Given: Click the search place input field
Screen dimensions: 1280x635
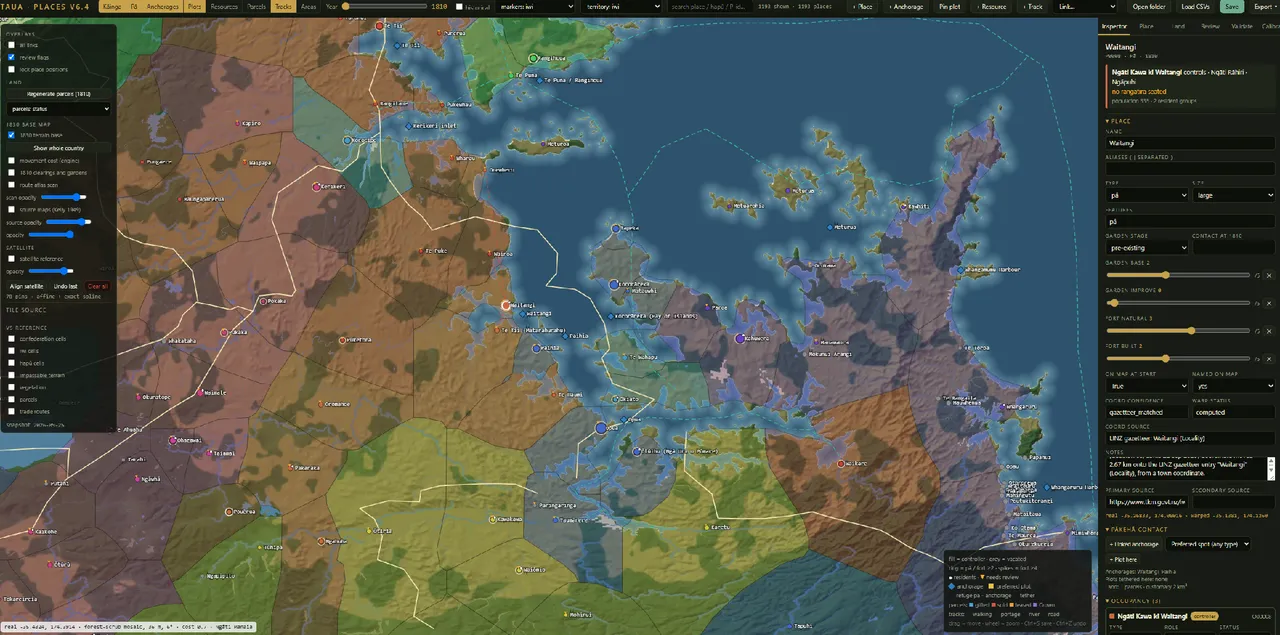Looking at the screenshot, I should click(x=710, y=6).
